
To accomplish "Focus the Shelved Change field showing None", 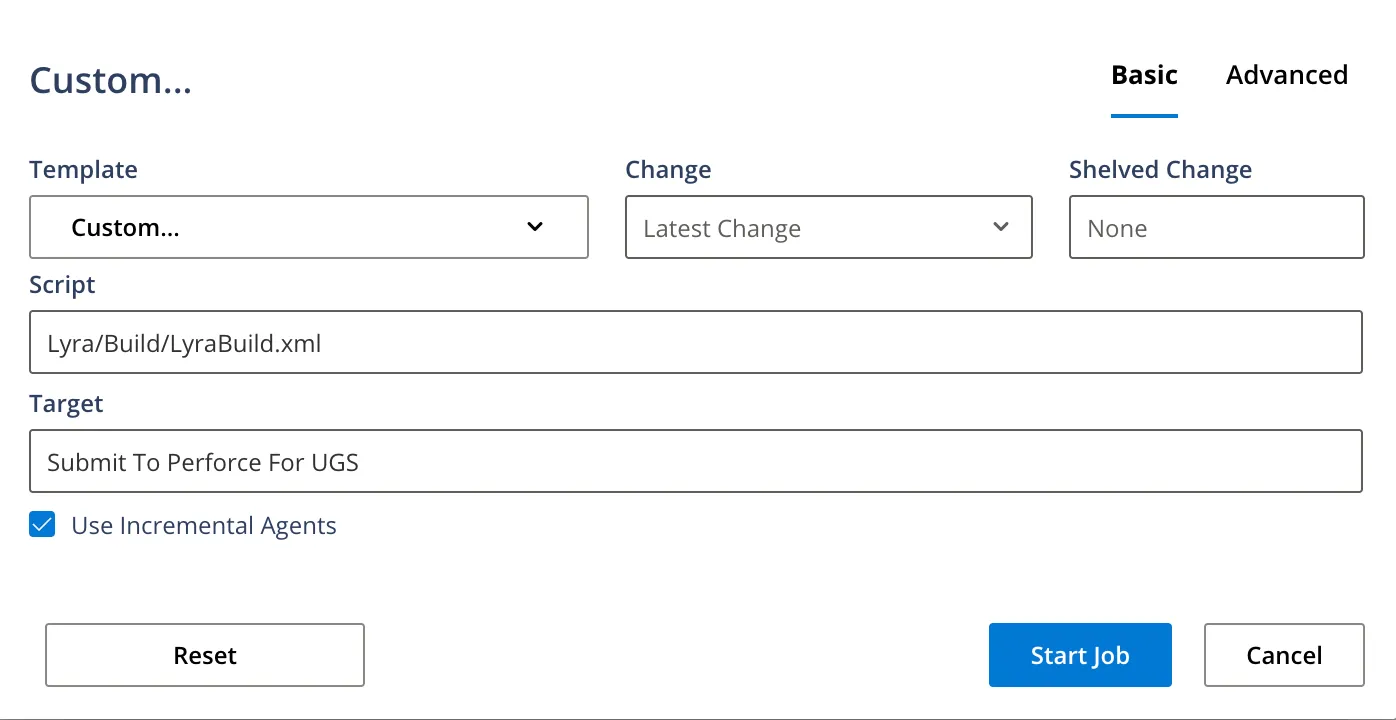I will point(1216,228).
